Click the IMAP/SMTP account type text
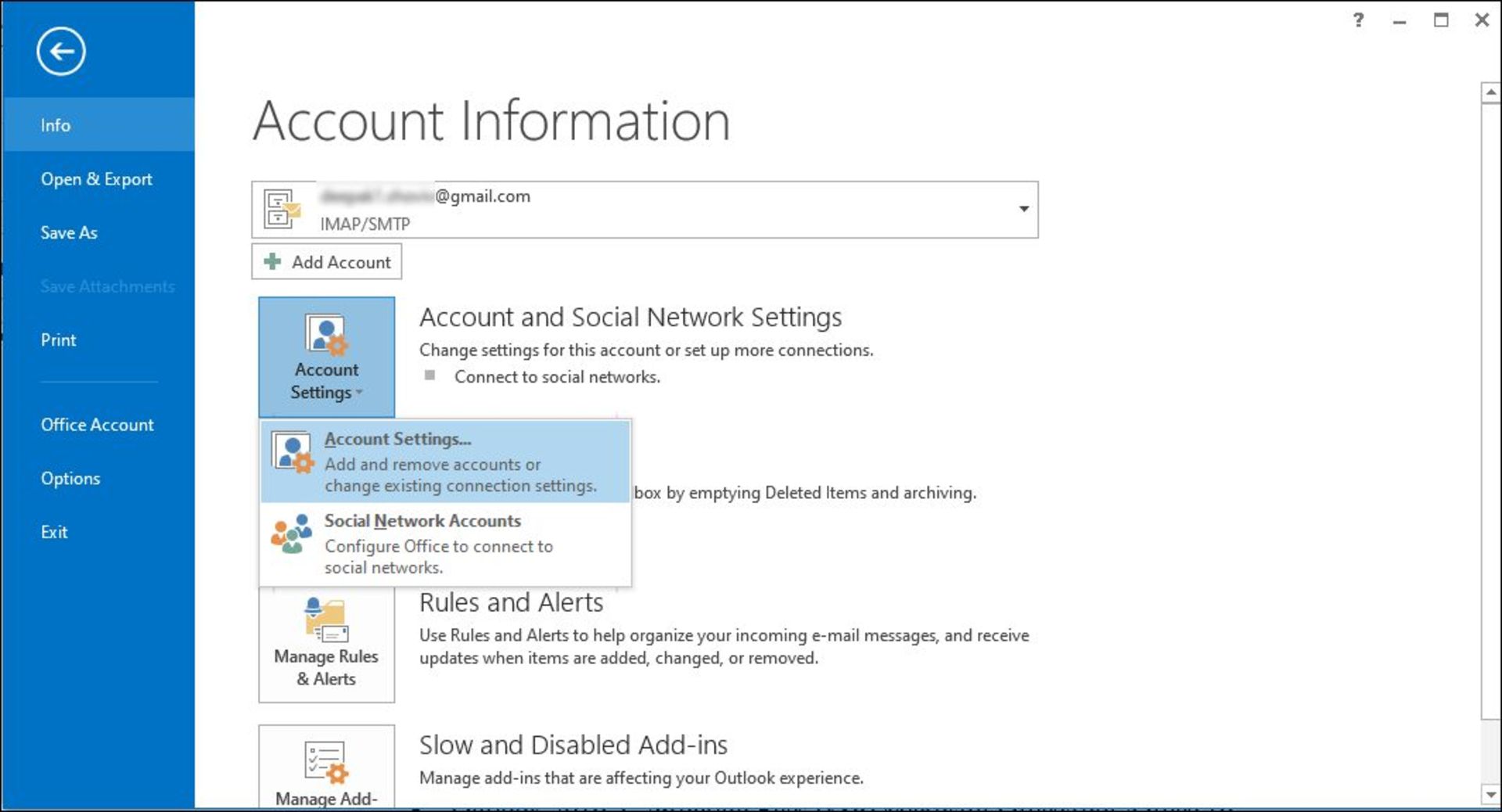This screenshot has height=812, width=1502. pos(365,225)
